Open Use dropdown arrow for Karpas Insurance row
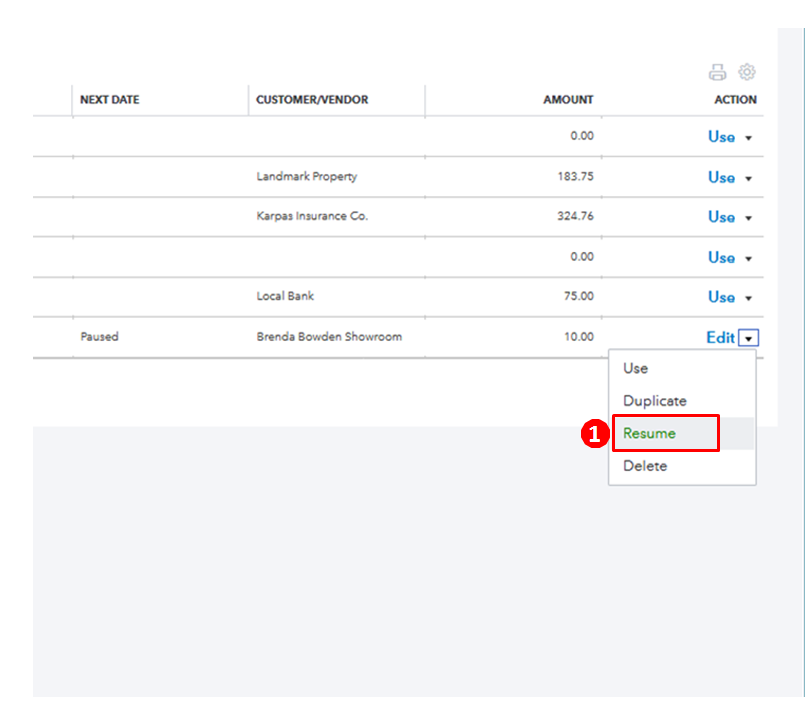805x702 pixels. tap(749, 218)
